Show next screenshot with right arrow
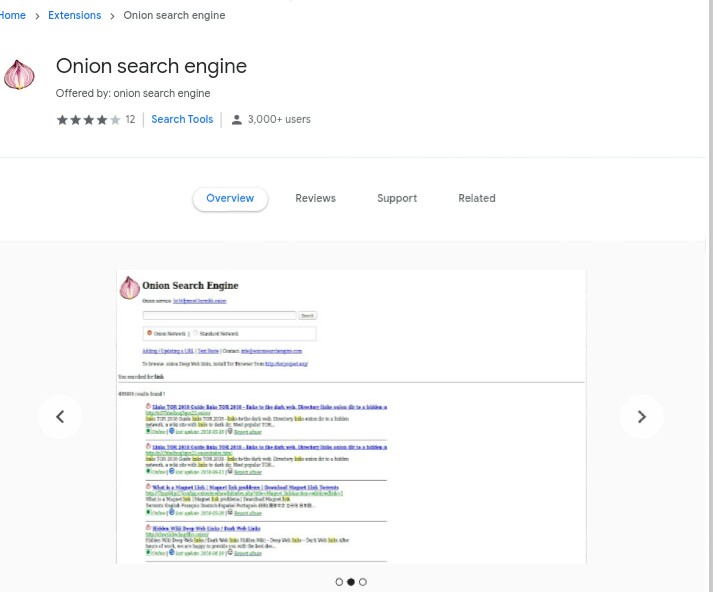The height and width of the screenshot is (592, 713). tap(641, 416)
